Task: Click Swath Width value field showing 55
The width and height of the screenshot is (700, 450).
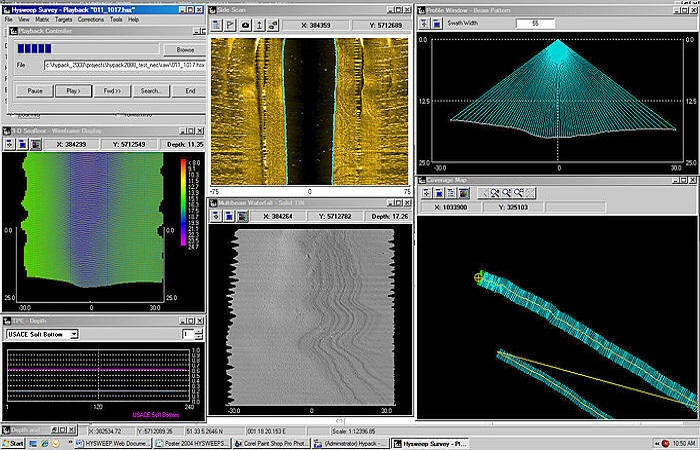Action: 535,23
